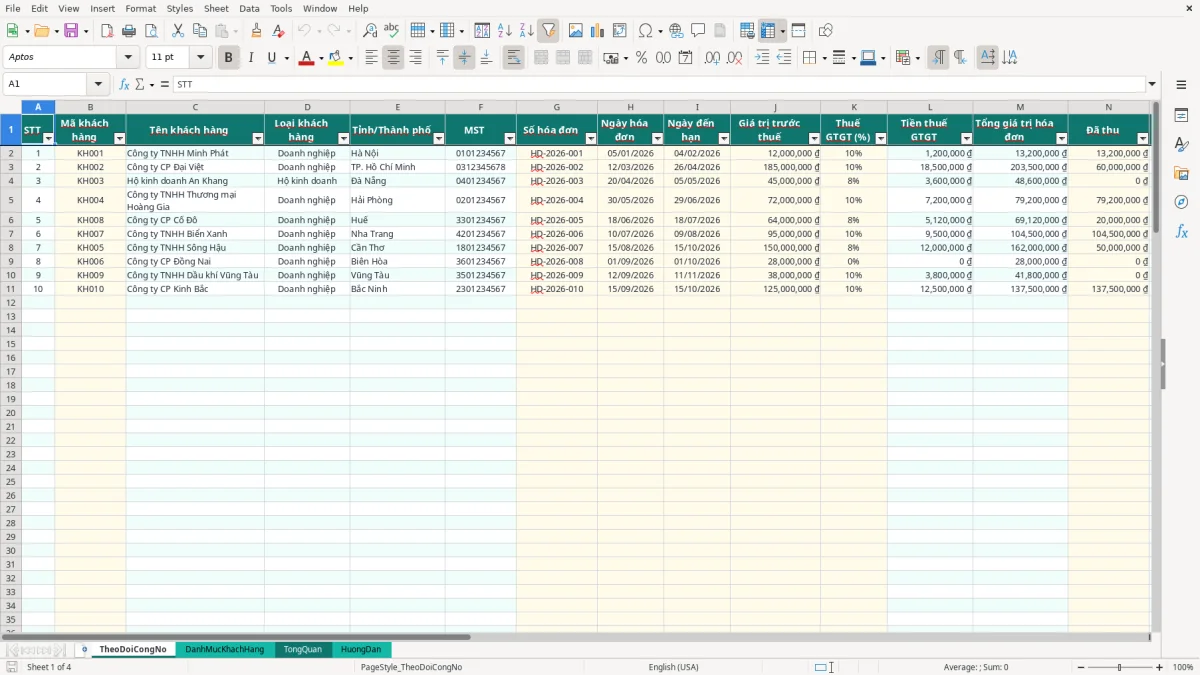Viewport: 1200px width, 675px height.
Task: Click the Function Wizard fx icon
Action: point(124,85)
